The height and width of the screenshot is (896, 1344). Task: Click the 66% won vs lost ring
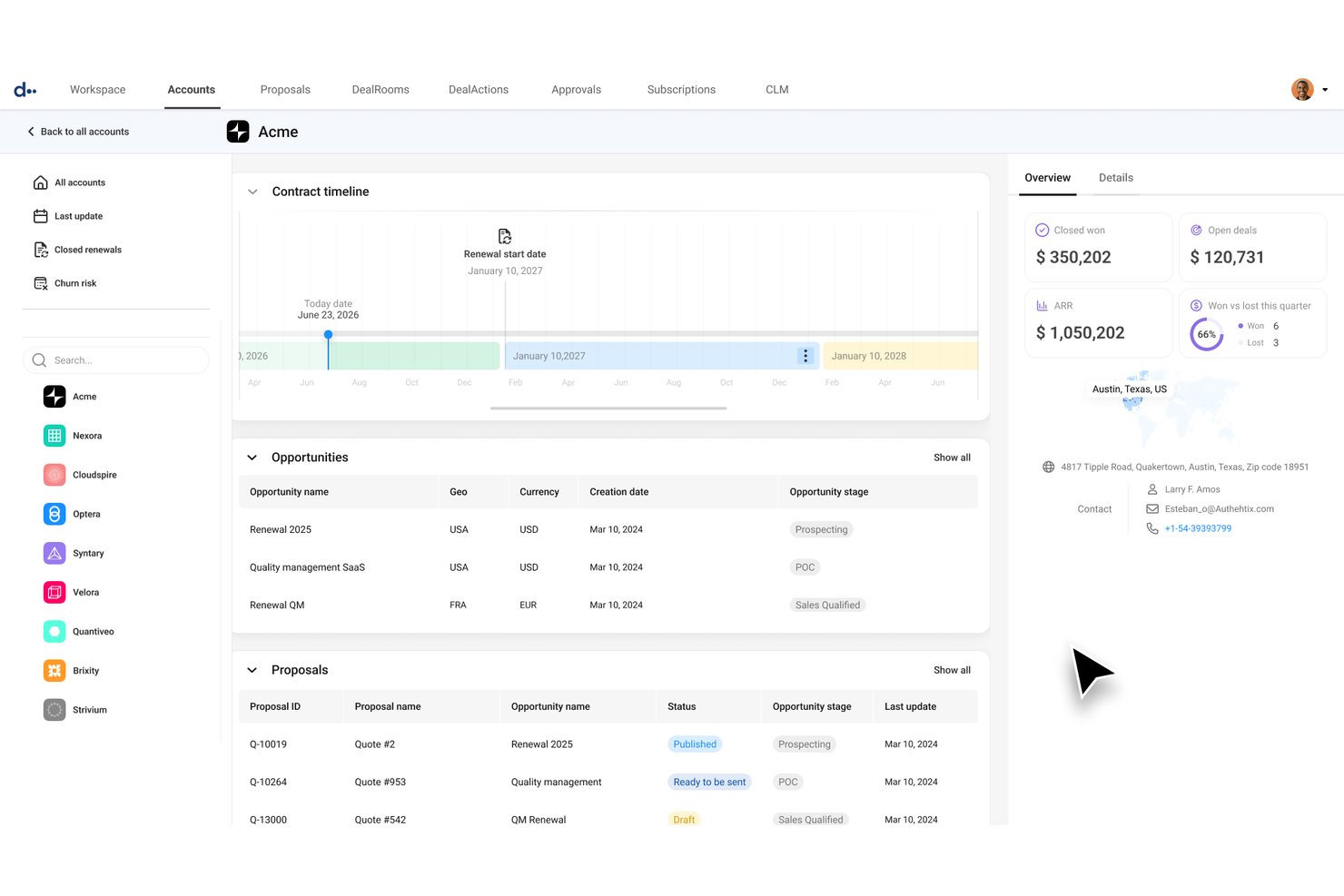[1206, 334]
